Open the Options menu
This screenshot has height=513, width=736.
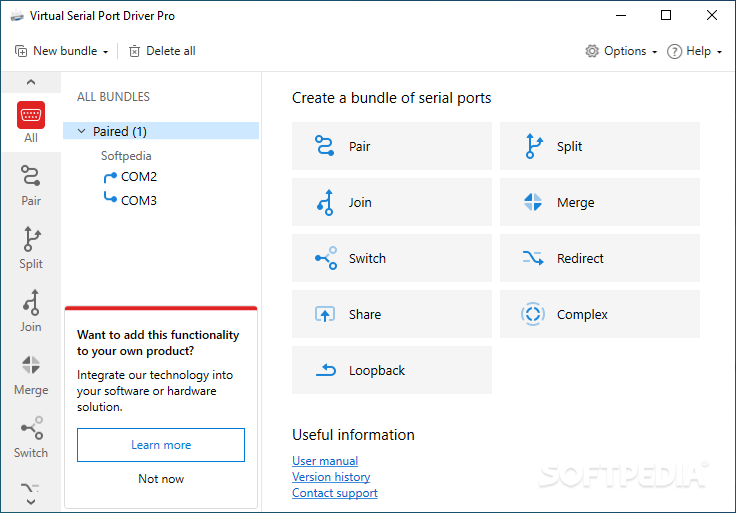[x=621, y=51]
